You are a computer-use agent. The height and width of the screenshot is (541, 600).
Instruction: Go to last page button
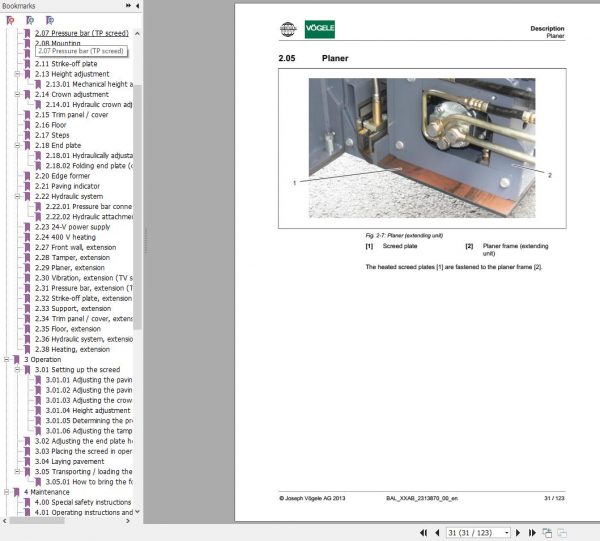tap(532, 533)
